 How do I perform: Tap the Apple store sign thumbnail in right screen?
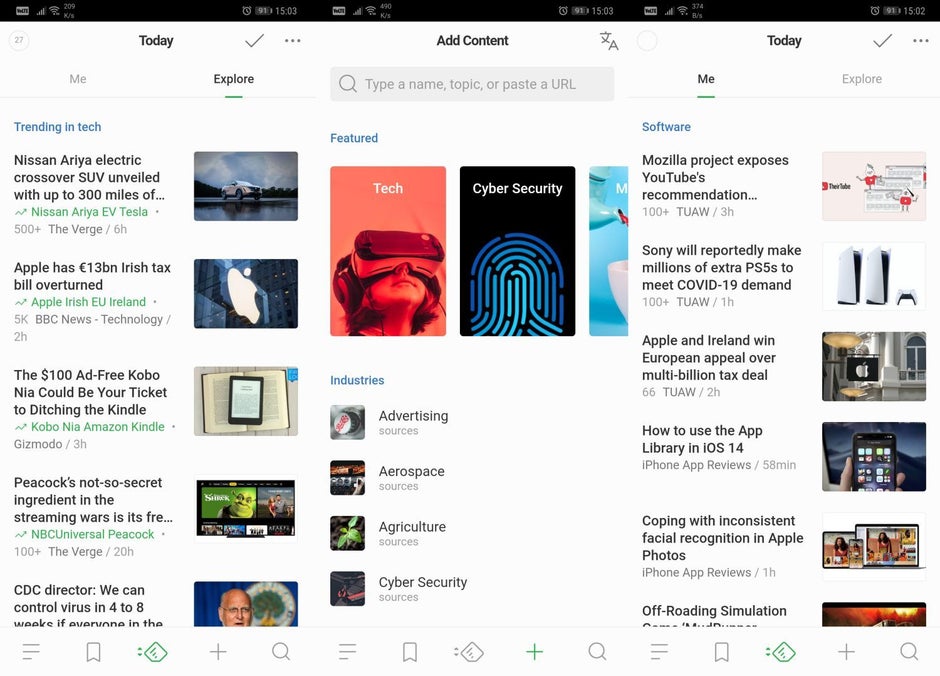coord(874,367)
